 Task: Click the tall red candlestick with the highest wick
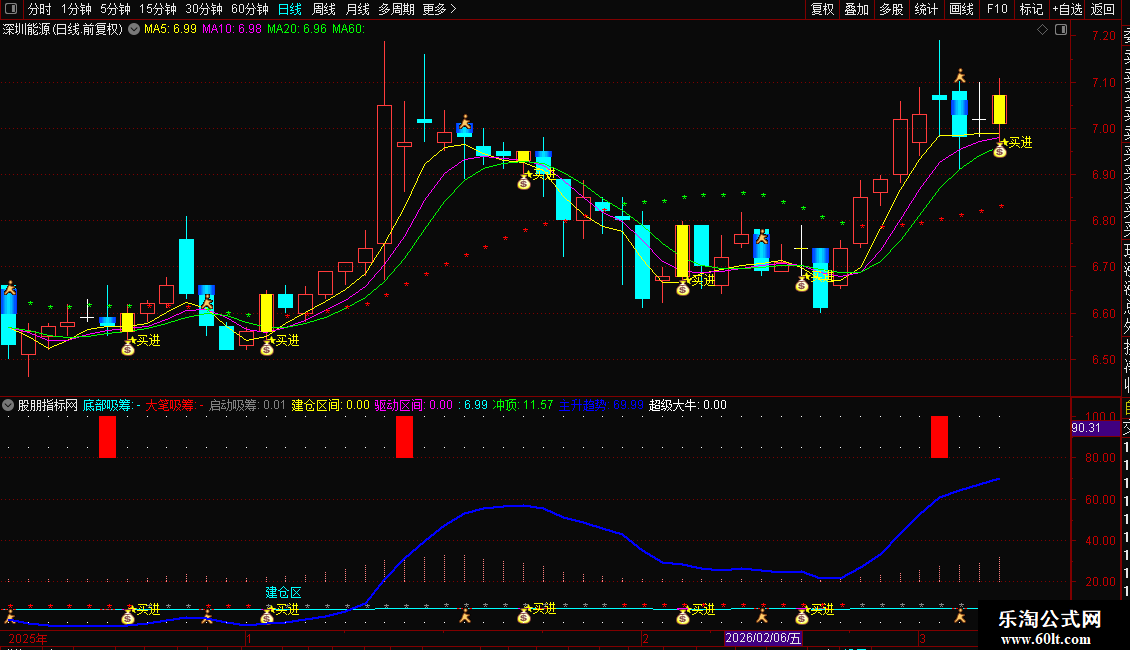pyautogui.click(x=385, y=173)
